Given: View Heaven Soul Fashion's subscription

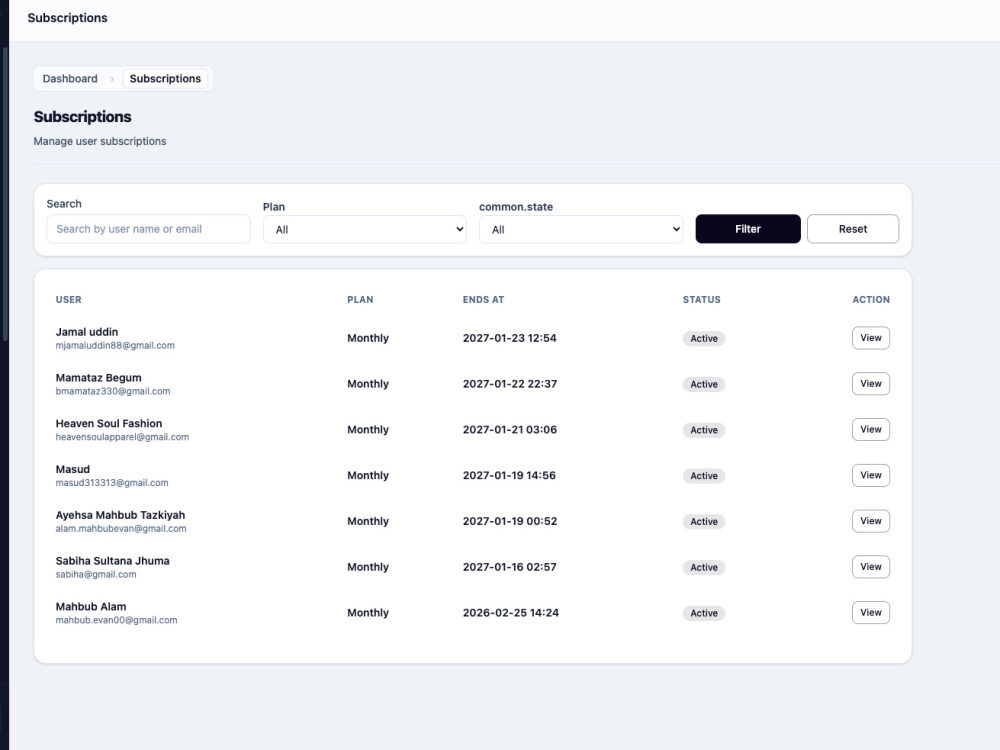Looking at the screenshot, I should pyautogui.click(x=871, y=430).
